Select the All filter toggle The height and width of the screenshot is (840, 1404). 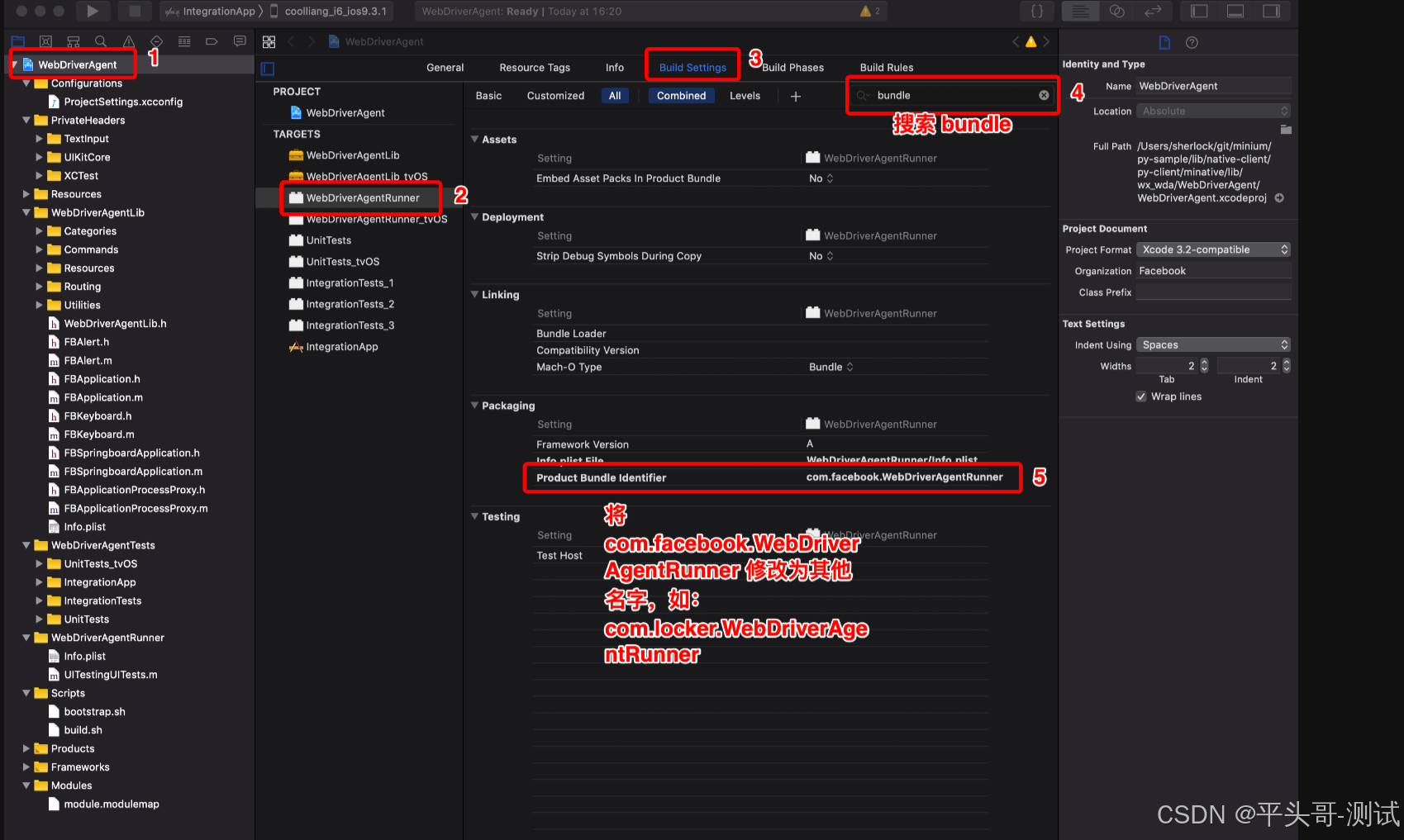click(x=615, y=96)
